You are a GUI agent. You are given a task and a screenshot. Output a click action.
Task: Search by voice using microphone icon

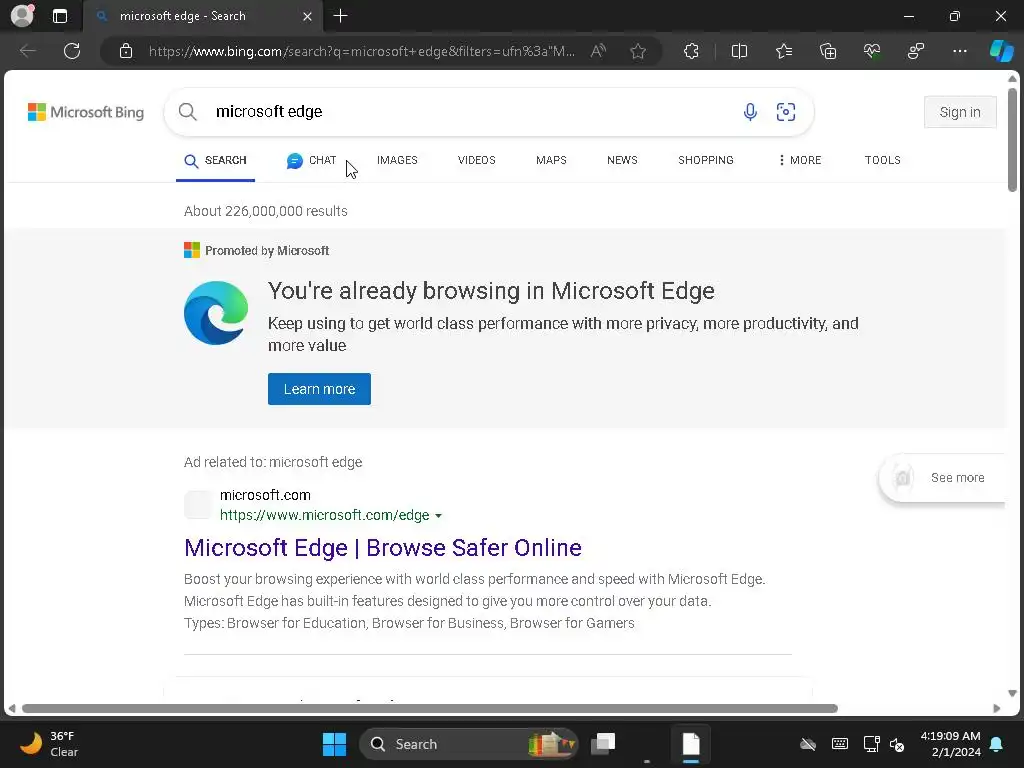coord(750,112)
